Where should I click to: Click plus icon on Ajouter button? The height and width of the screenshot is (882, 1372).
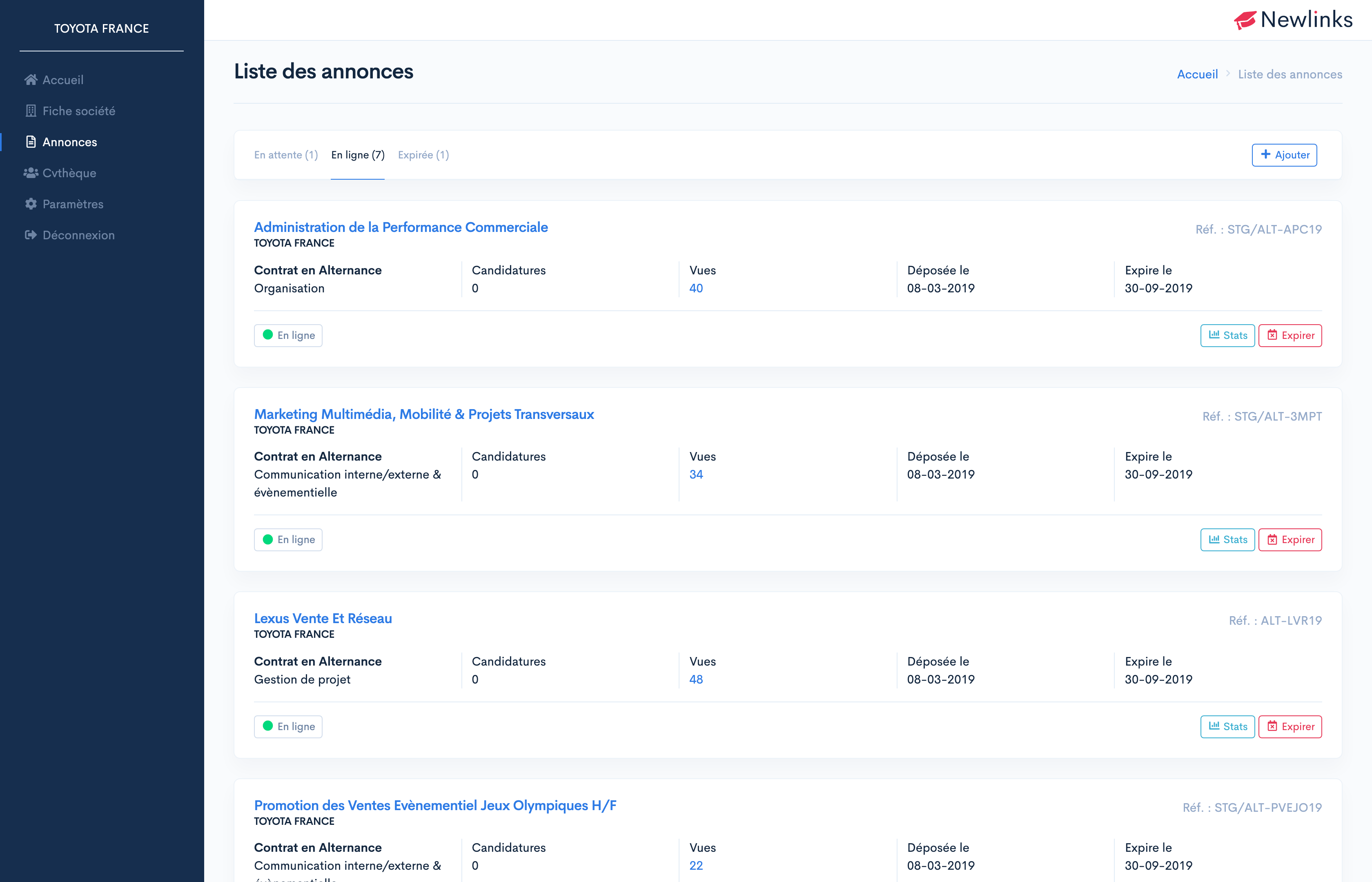tap(1266, 155)
